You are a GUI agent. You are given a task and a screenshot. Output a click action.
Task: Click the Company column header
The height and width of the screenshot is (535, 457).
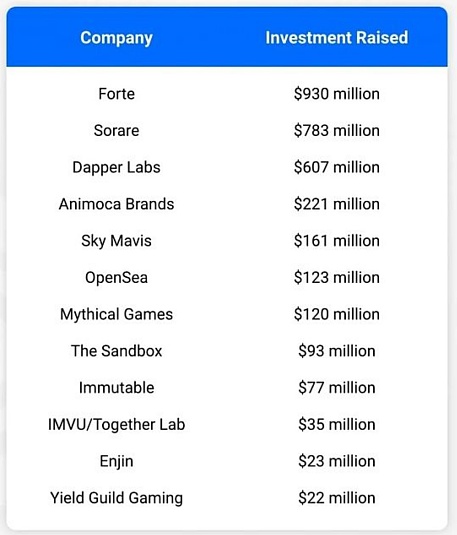[x=116, y=38]
